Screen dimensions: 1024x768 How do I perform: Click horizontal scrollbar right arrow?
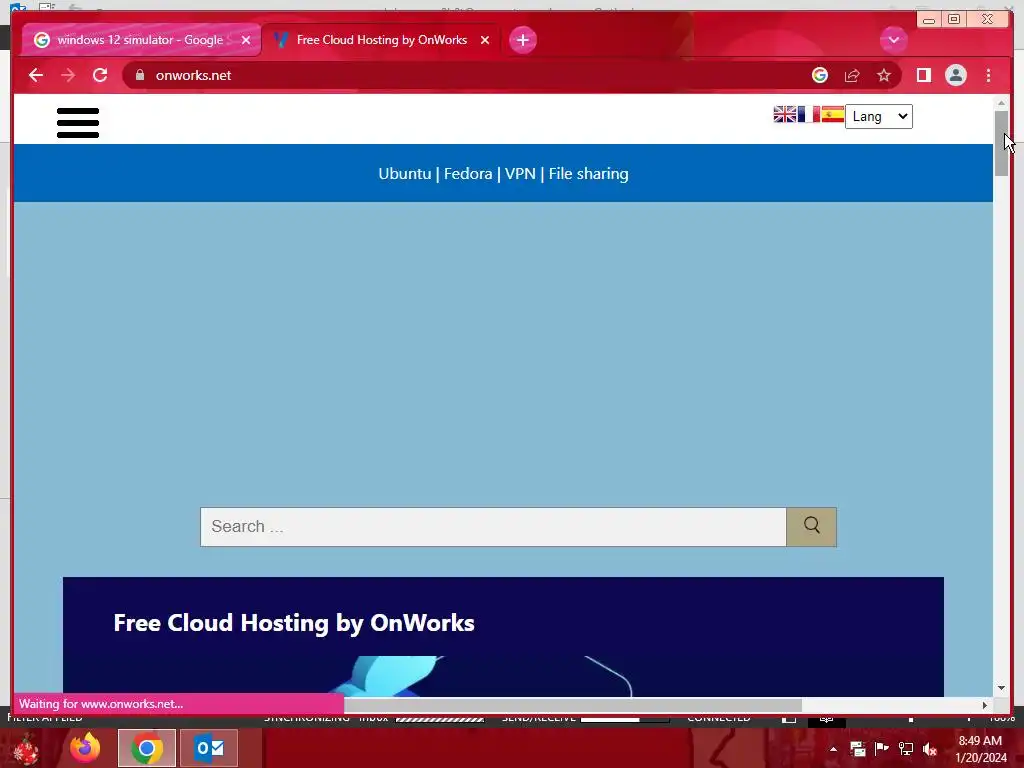[985, 705]
